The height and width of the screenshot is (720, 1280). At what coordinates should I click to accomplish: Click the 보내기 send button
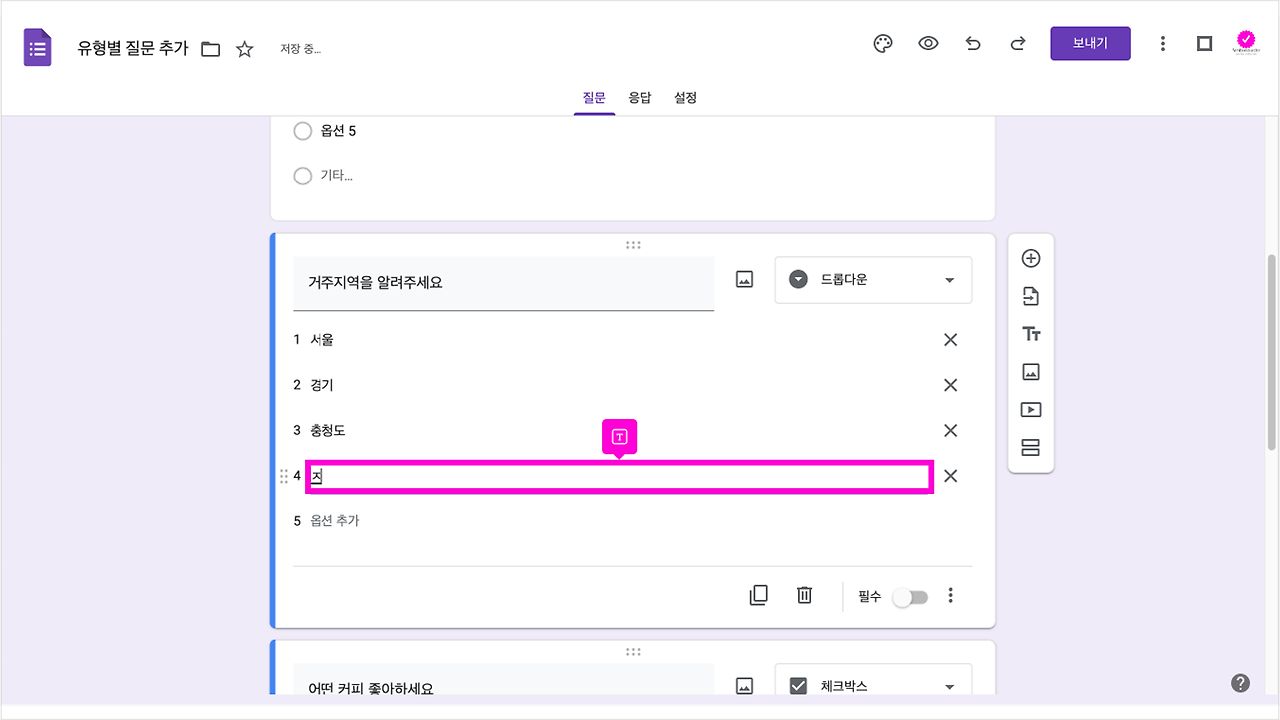click(1090, 43)
